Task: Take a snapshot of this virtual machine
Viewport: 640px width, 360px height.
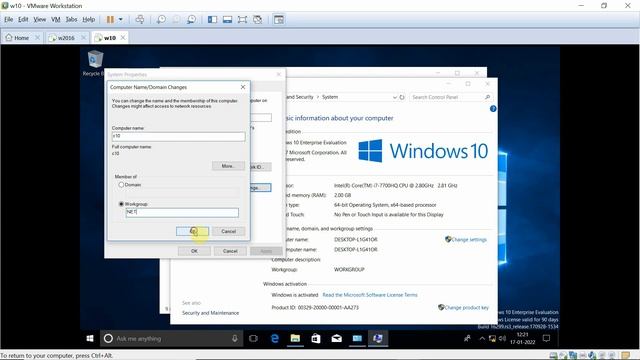Action: 162,19
